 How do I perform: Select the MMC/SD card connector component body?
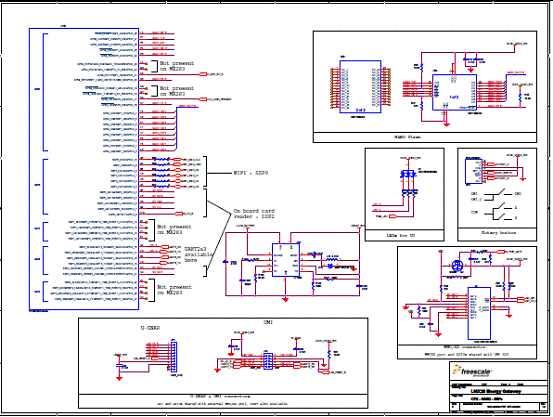tap(479, 313)
